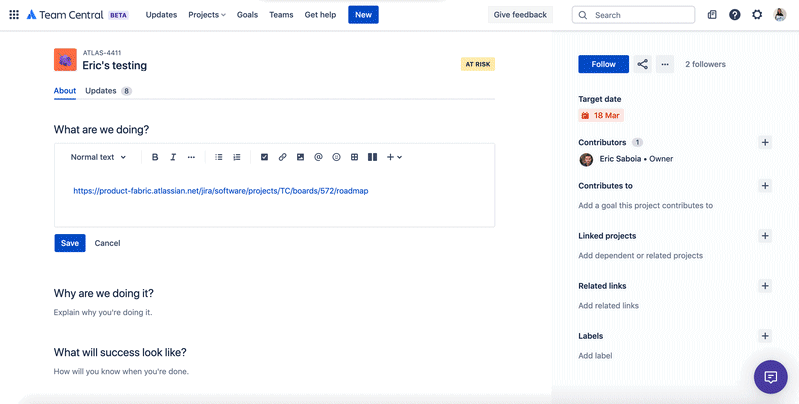Image resolution: width=799 pixels, height=404 pixels.
Task: Add a Contributes to goal plus
Action: pos(765,185)
